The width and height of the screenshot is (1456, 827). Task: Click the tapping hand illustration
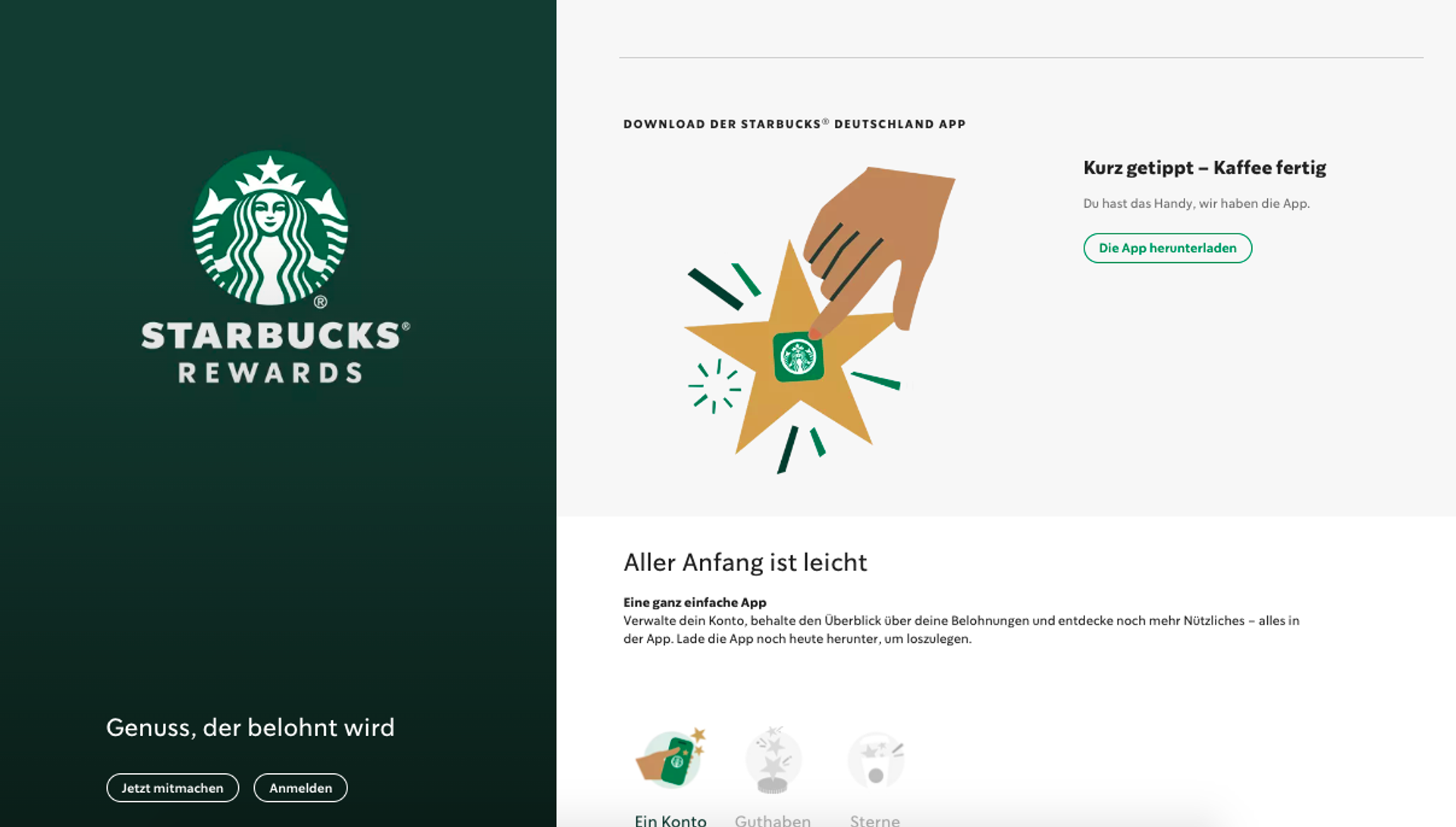click(880, 250)
